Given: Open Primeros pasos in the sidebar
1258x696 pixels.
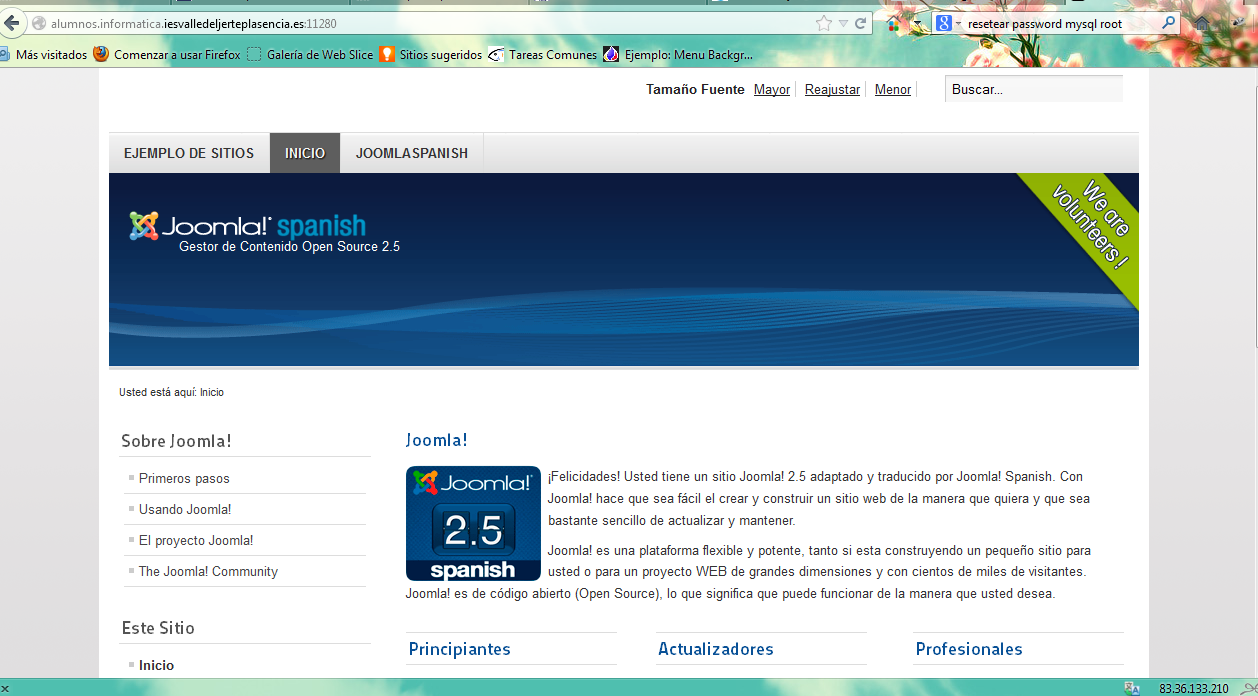Looking at the screenshot, I should click(184, 479).
